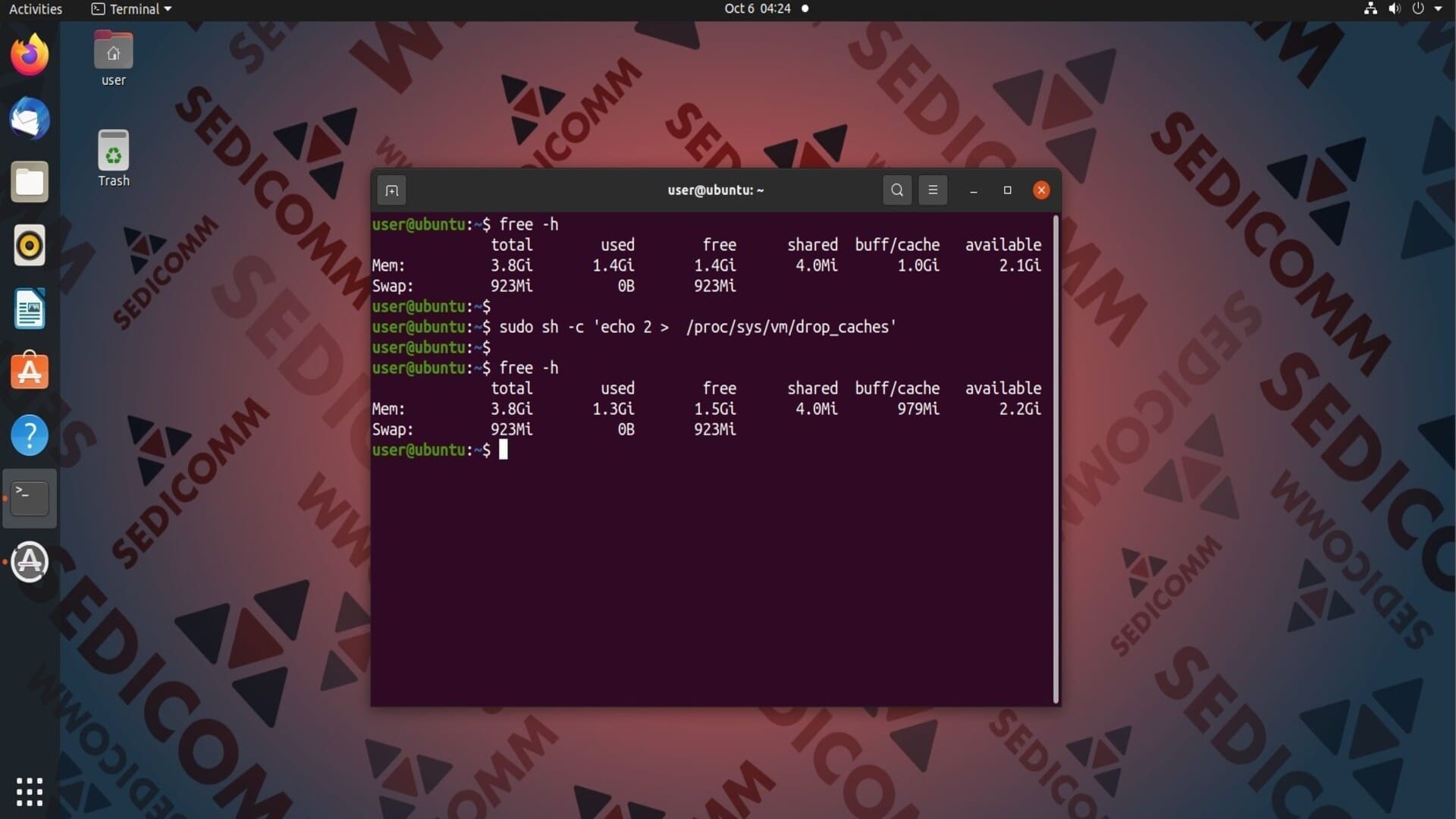Open the Files manager in dock

click(30, 182)
